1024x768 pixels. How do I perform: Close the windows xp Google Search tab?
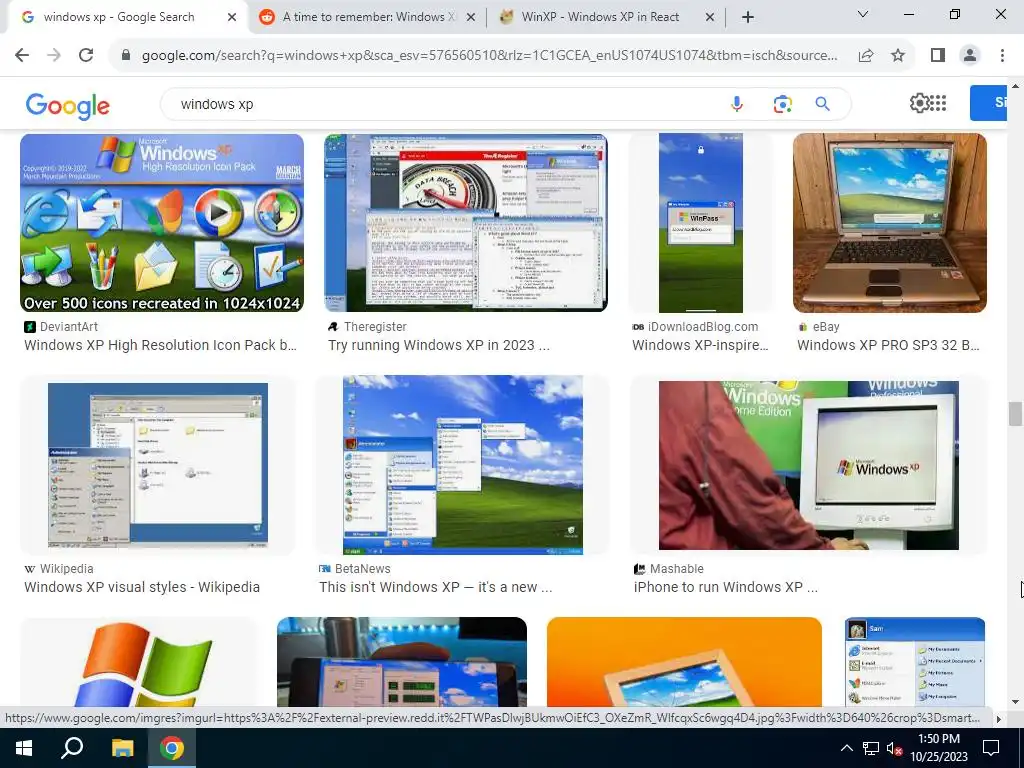[232, 17]
